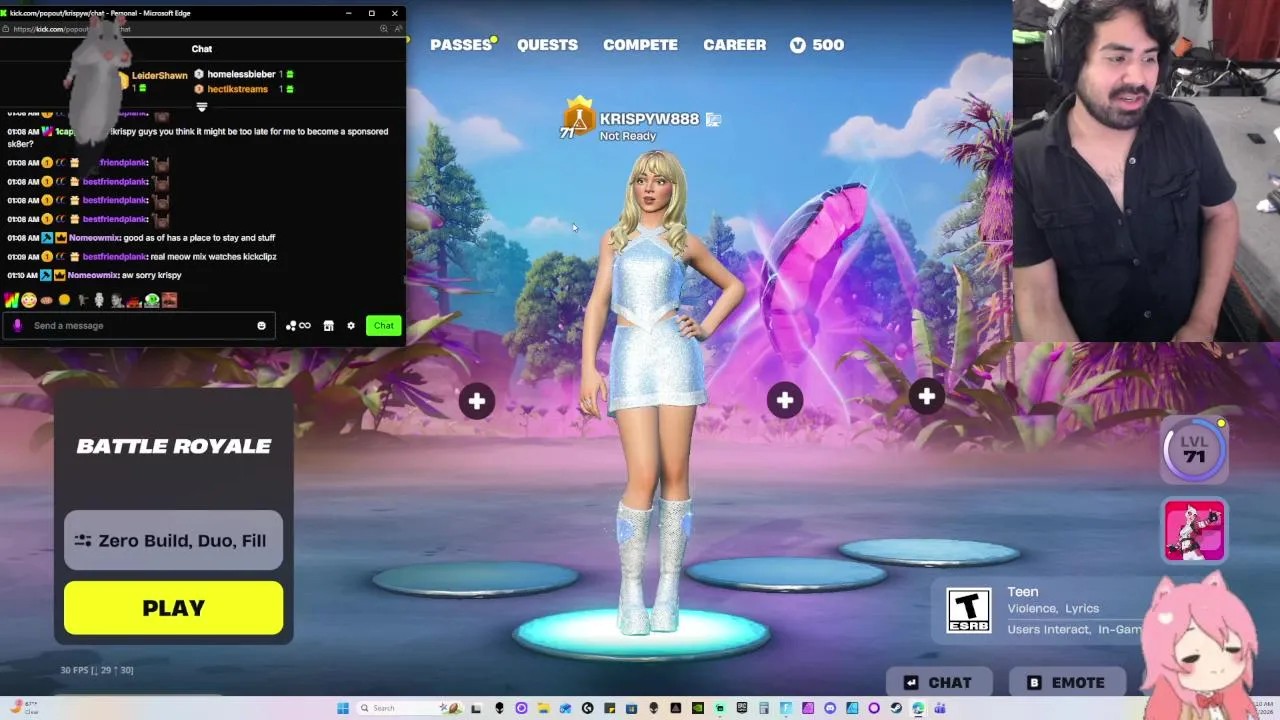Image resolution: width=1280 pixels, height=720 pixels.
Task: Click the Chat header title in the popout
Action: (x=202, y=49)
